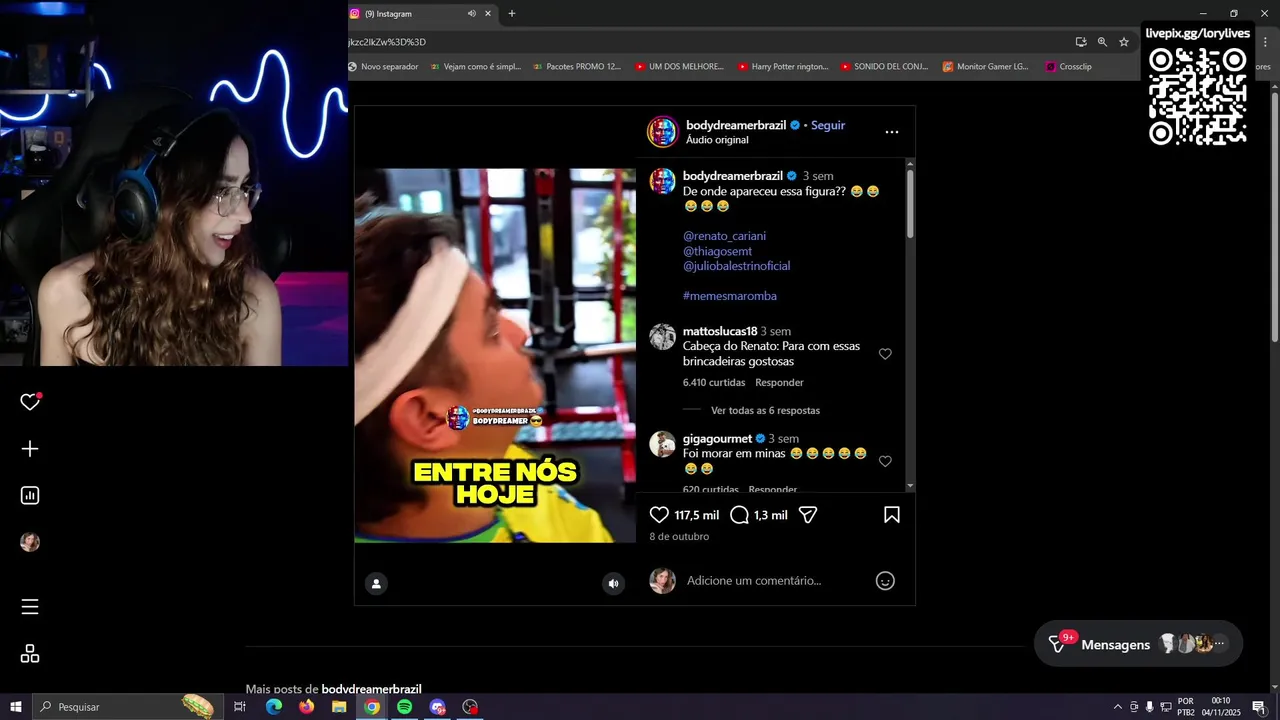This screenshot has height=720, width=1280.
Task: Open the Pacotes PROMO 12... bookmark
Action: tap(577, 67)
